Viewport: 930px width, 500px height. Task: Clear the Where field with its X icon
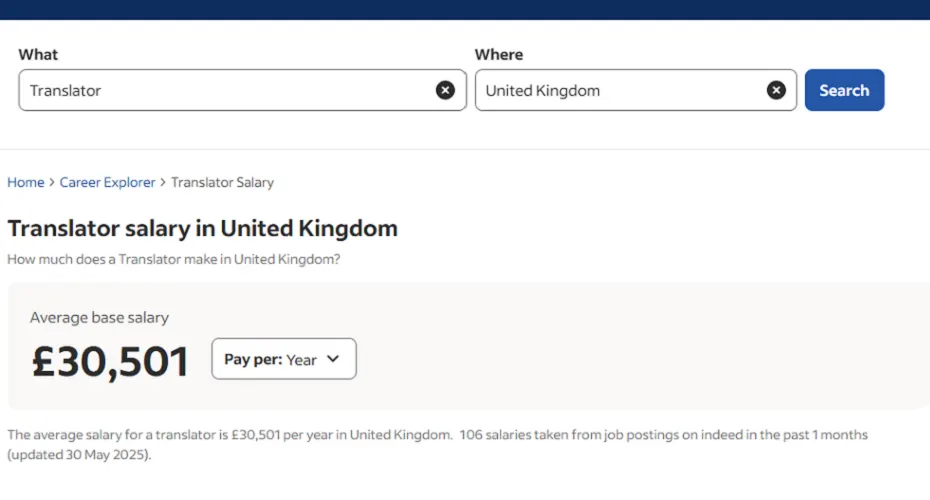tap(776, 90)
